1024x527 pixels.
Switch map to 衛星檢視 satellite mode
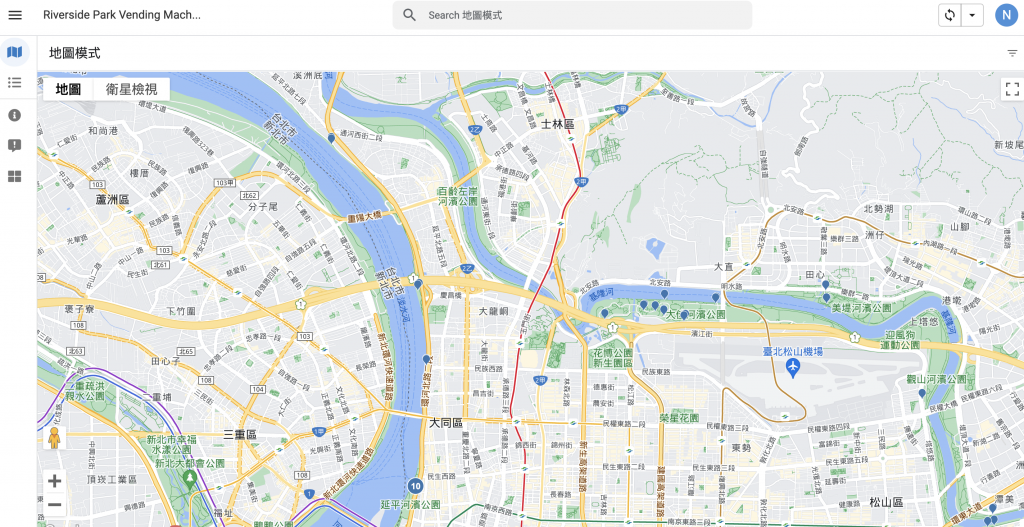[x=131, y=89]
